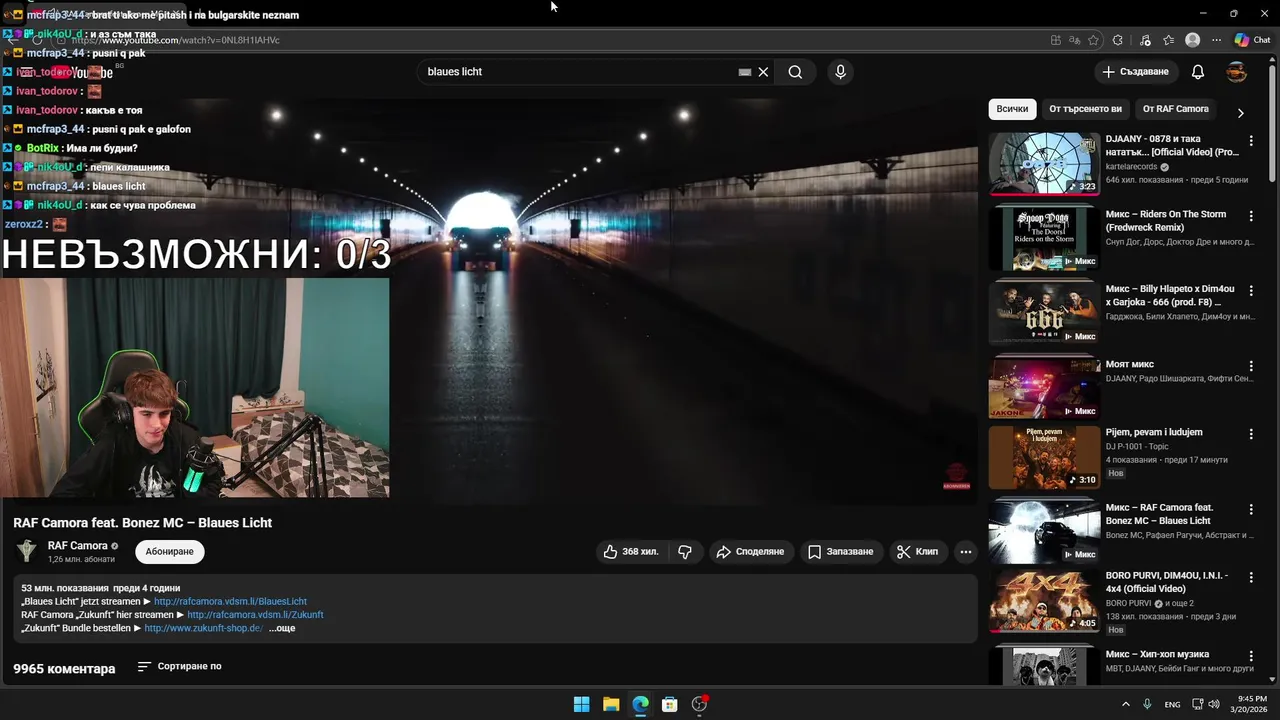Screen dimensions: 1280x720
Task: Click the ENG language indicator
Action: tap(1172, 704)
